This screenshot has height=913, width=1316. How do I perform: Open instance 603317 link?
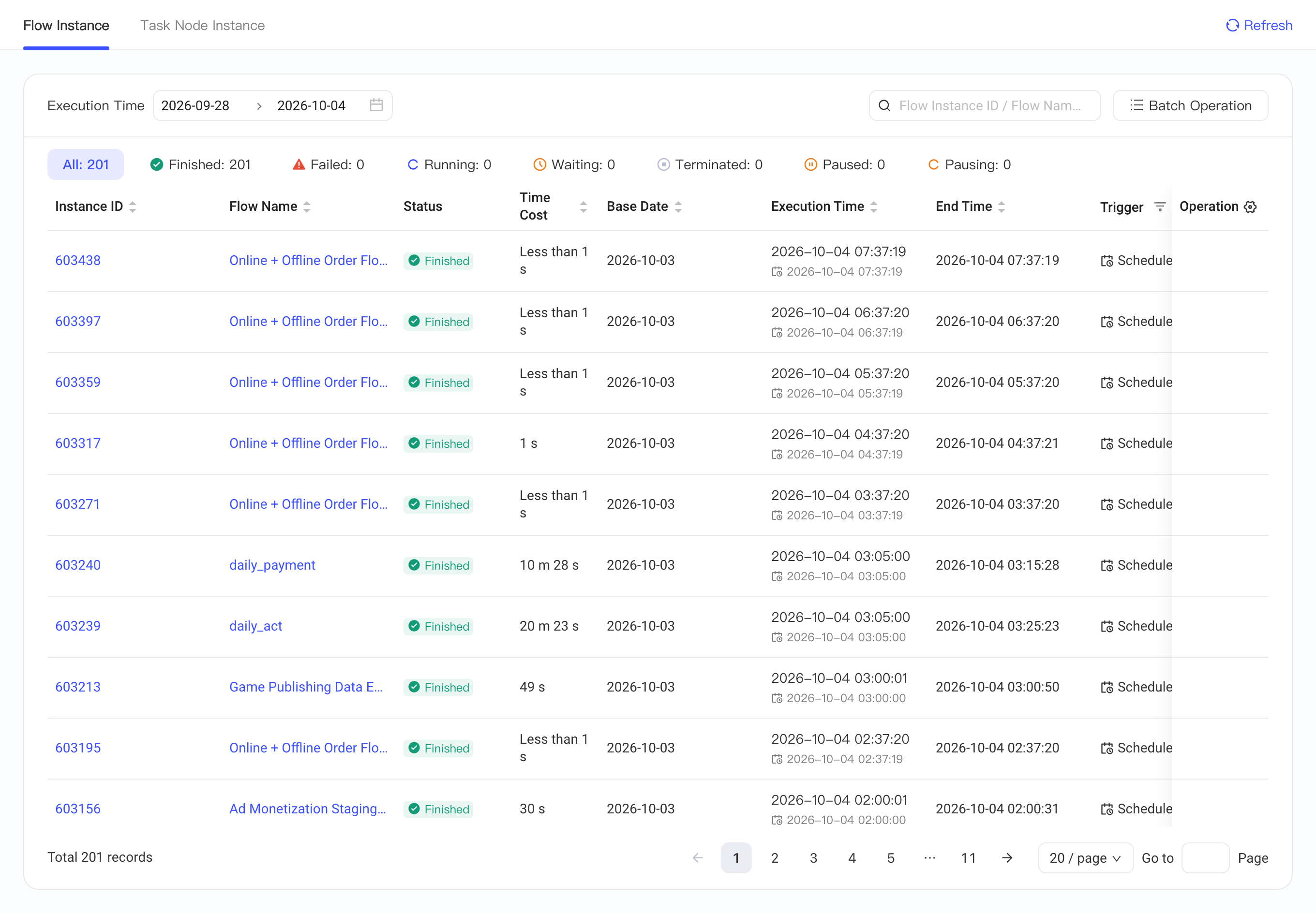(x=78, y=443)
